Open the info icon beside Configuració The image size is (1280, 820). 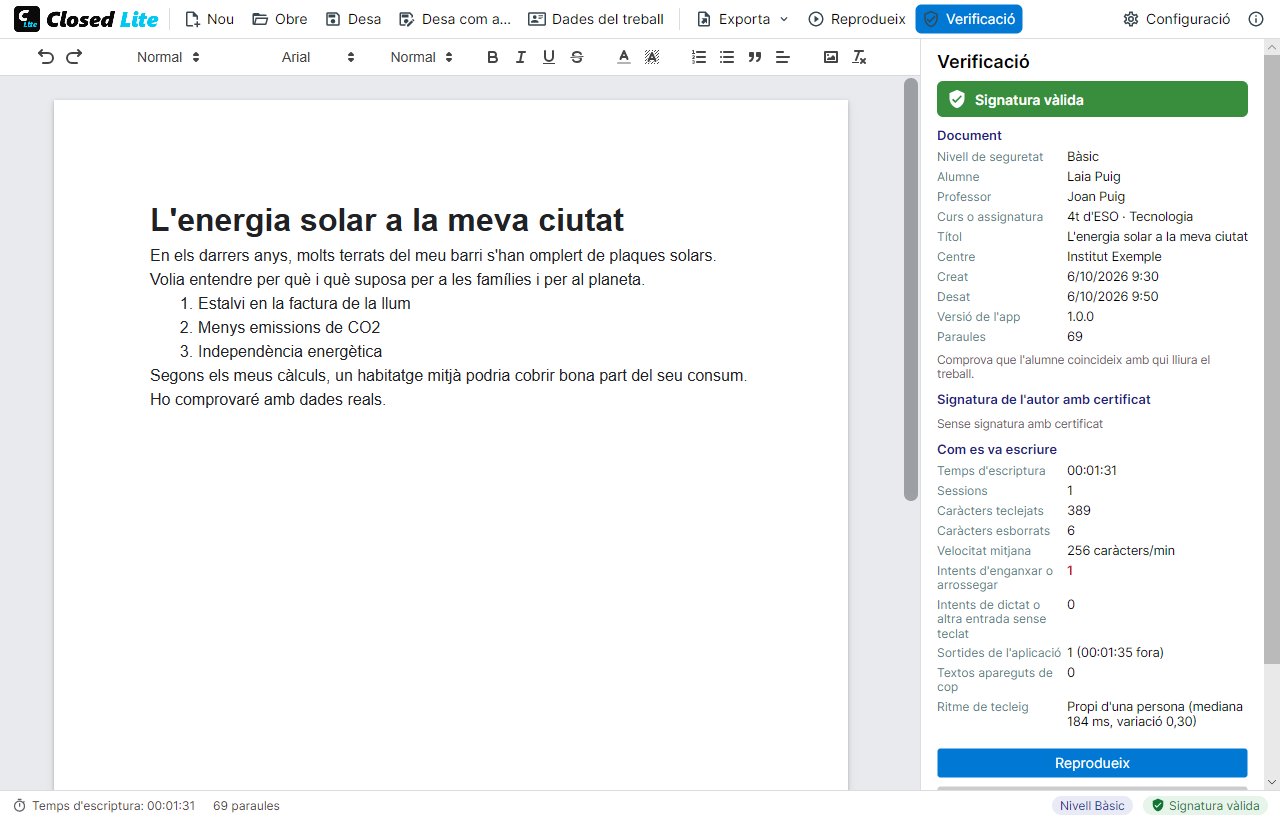pos(1256,19)
